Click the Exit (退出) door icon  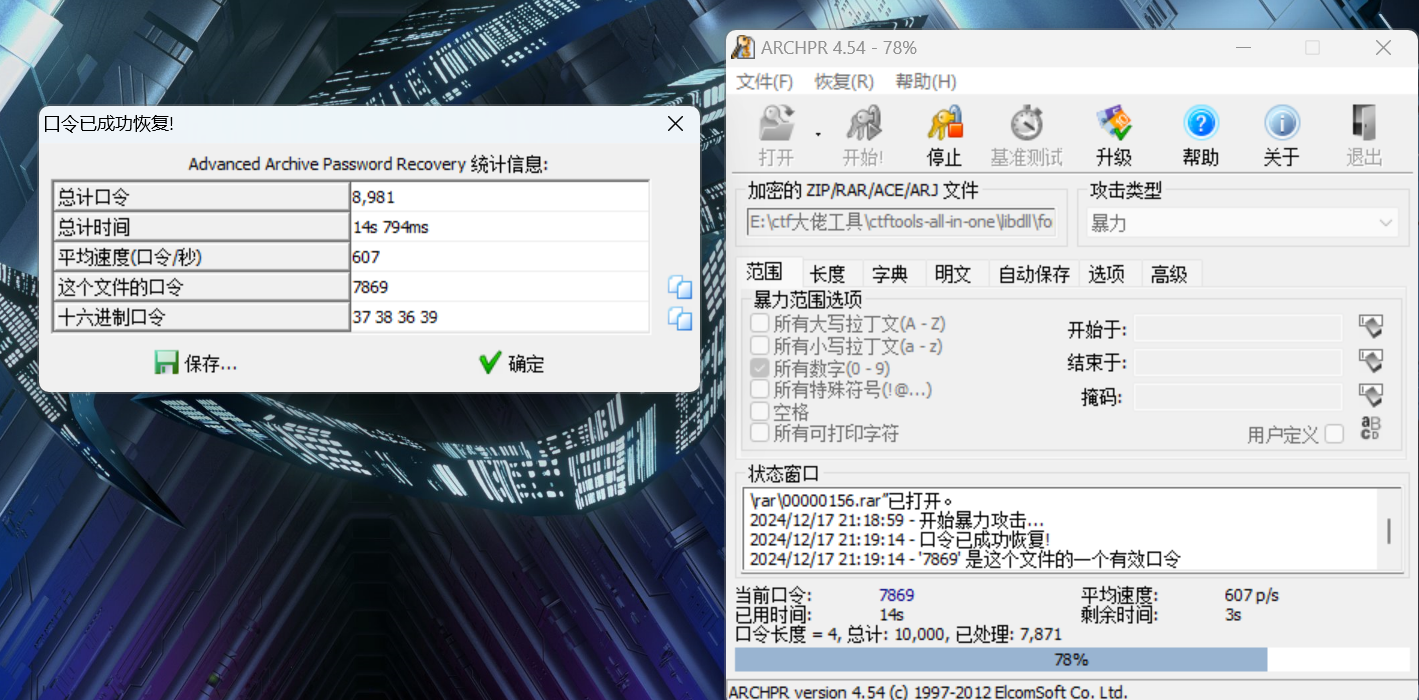pos(1364,135)
